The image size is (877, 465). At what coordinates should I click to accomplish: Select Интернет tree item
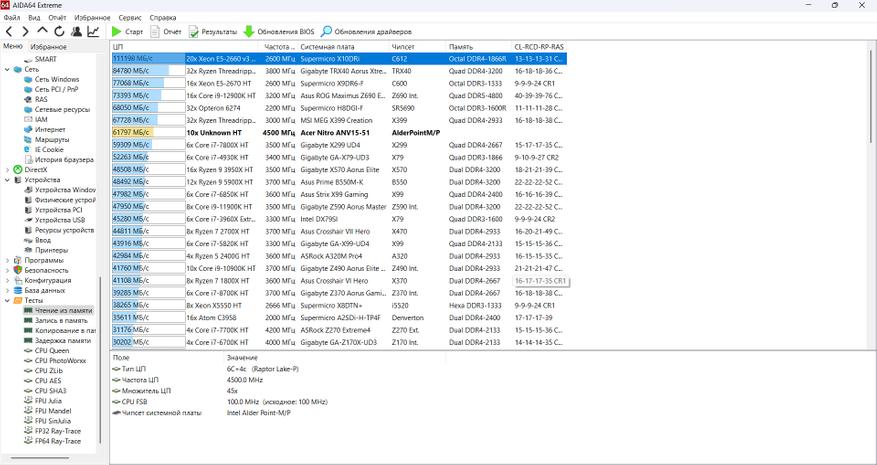click(x=50, y=130)
